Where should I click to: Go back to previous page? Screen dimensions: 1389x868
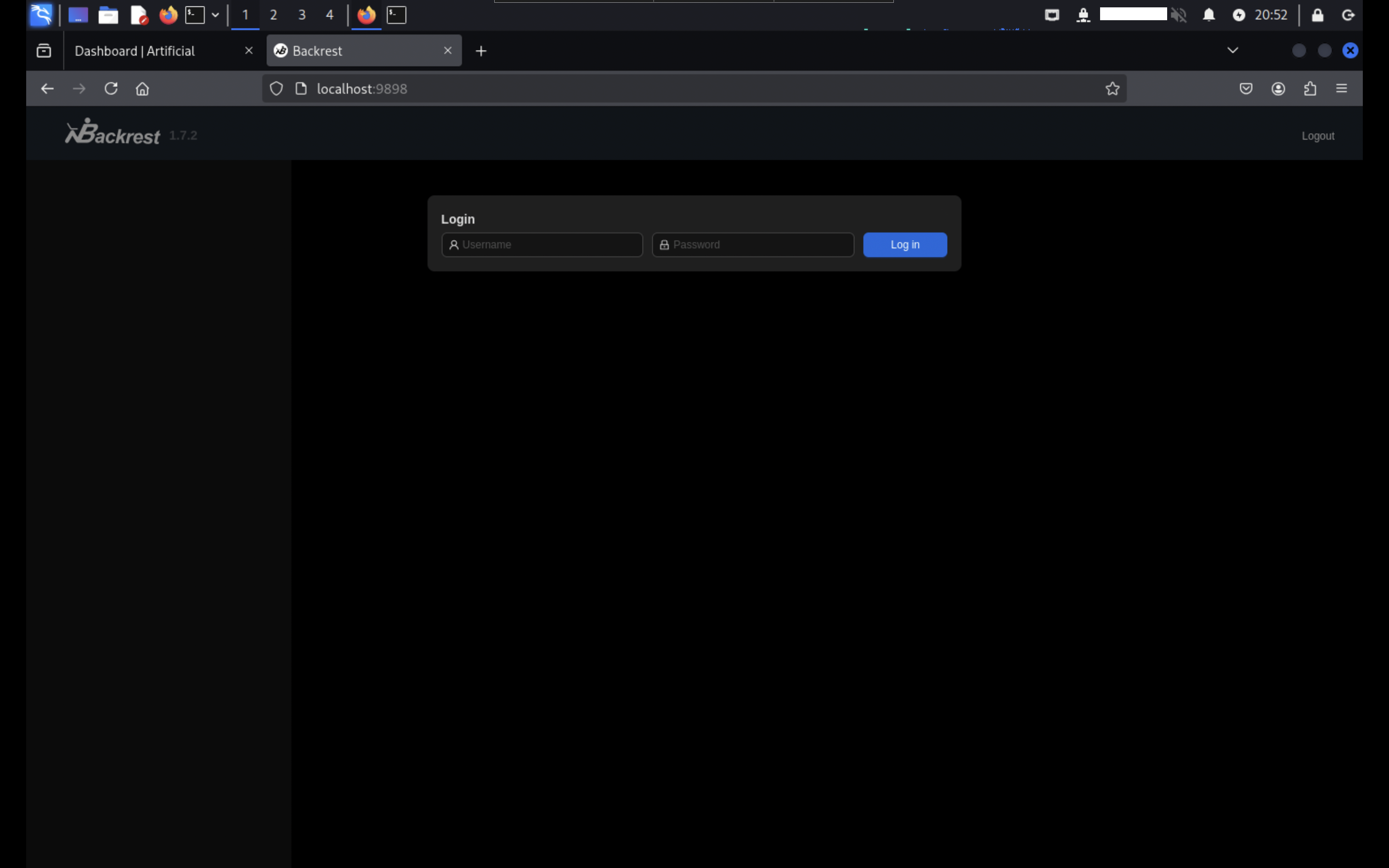pos(47,88)
